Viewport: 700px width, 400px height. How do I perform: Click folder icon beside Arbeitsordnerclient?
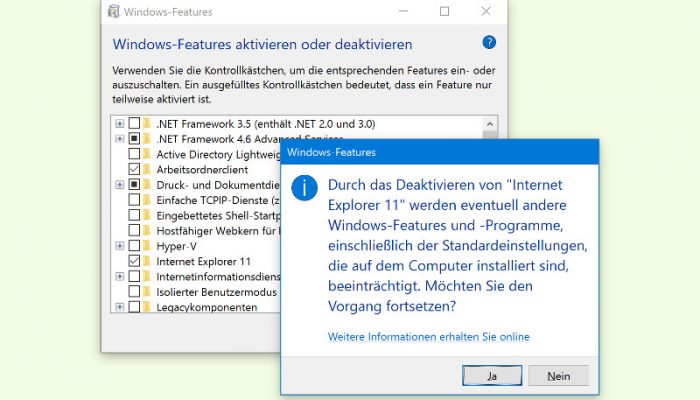tap(147, 169)
